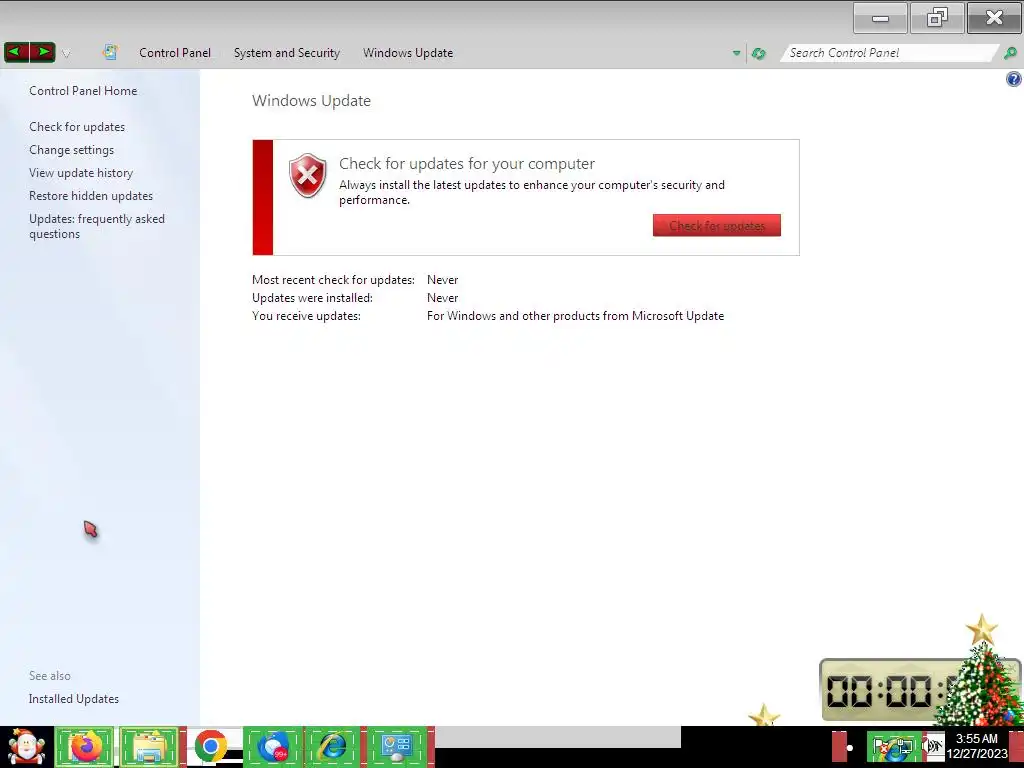Click the Control Panel icon in address bar

pos(110,52)
